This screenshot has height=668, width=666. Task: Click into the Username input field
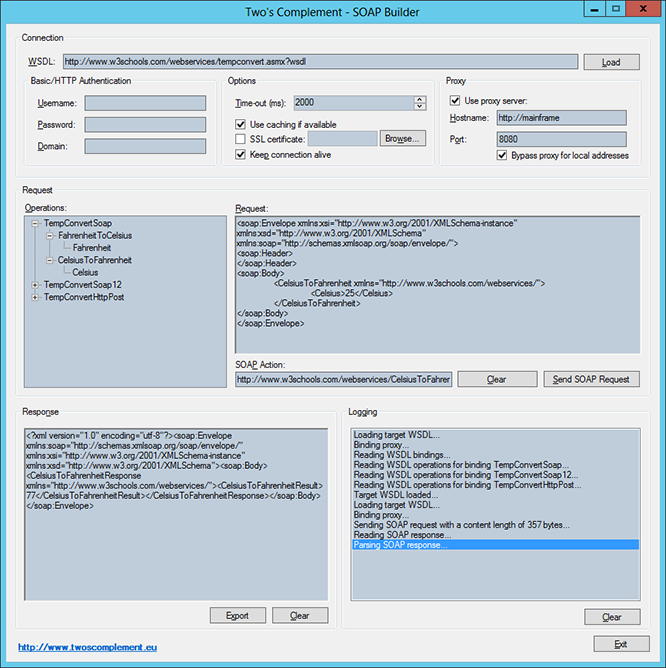pyautogui.click(x=145, y=103)
